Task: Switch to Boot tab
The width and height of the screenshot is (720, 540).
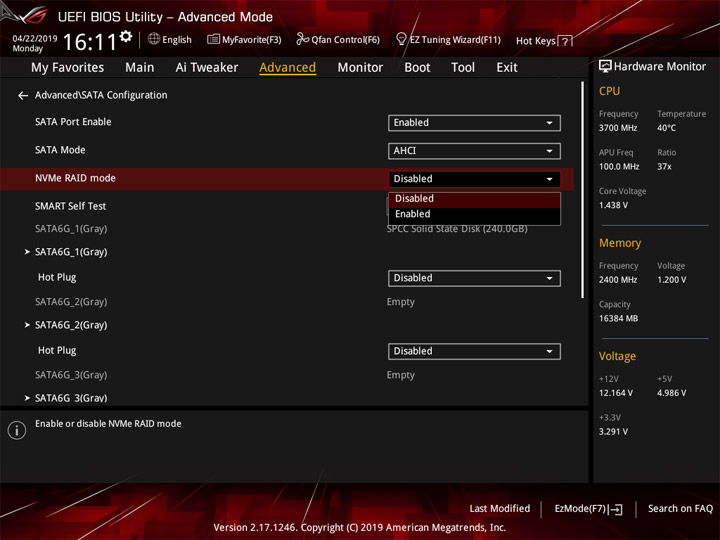Action: tap(417, 68)
